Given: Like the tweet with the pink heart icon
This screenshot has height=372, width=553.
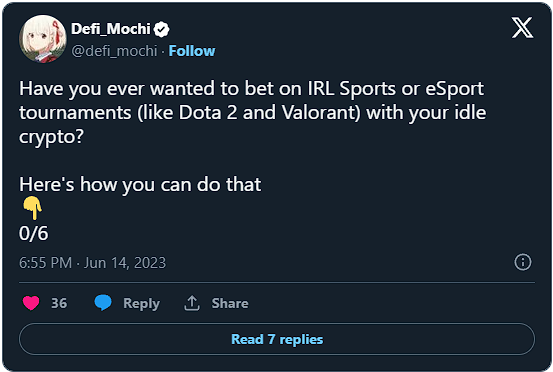Looking at the screenshot, I should [x=31, y=303].
